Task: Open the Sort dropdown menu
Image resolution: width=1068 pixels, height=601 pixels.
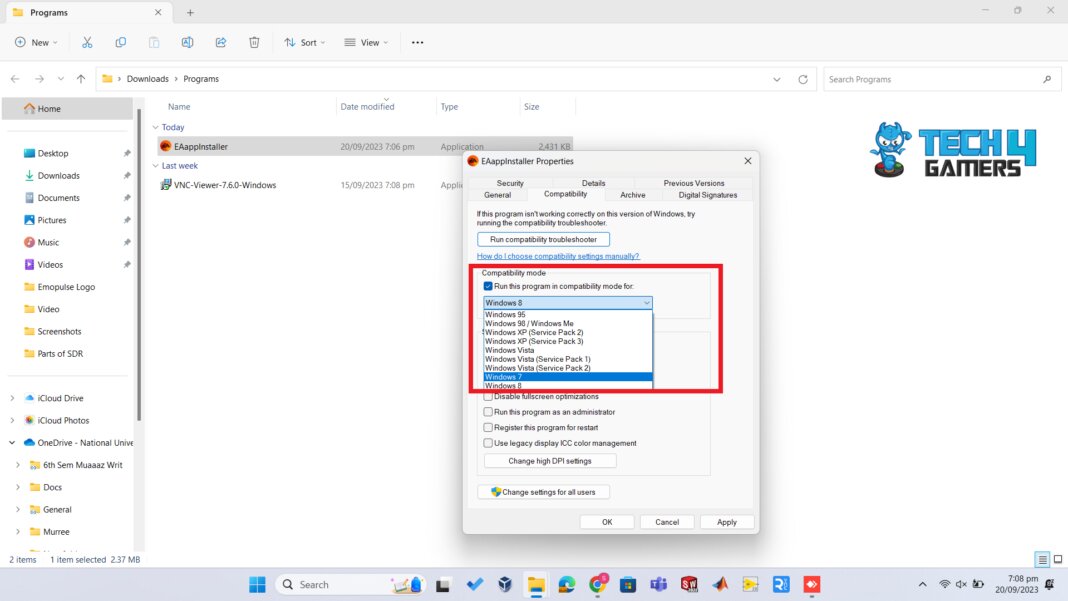Action: [x=304, y=42]
